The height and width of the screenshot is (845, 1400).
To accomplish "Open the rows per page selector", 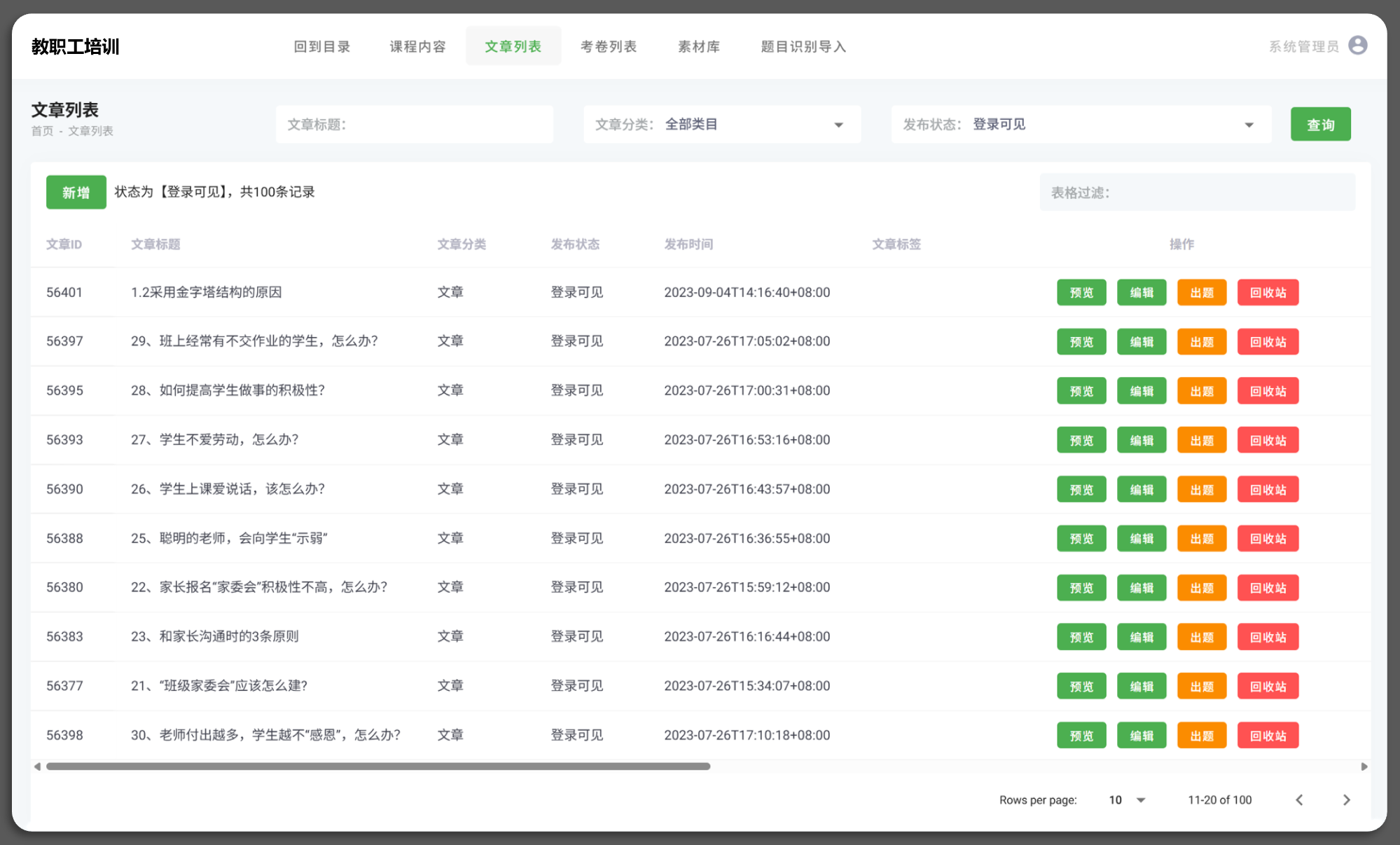I will click(1127, 800).
